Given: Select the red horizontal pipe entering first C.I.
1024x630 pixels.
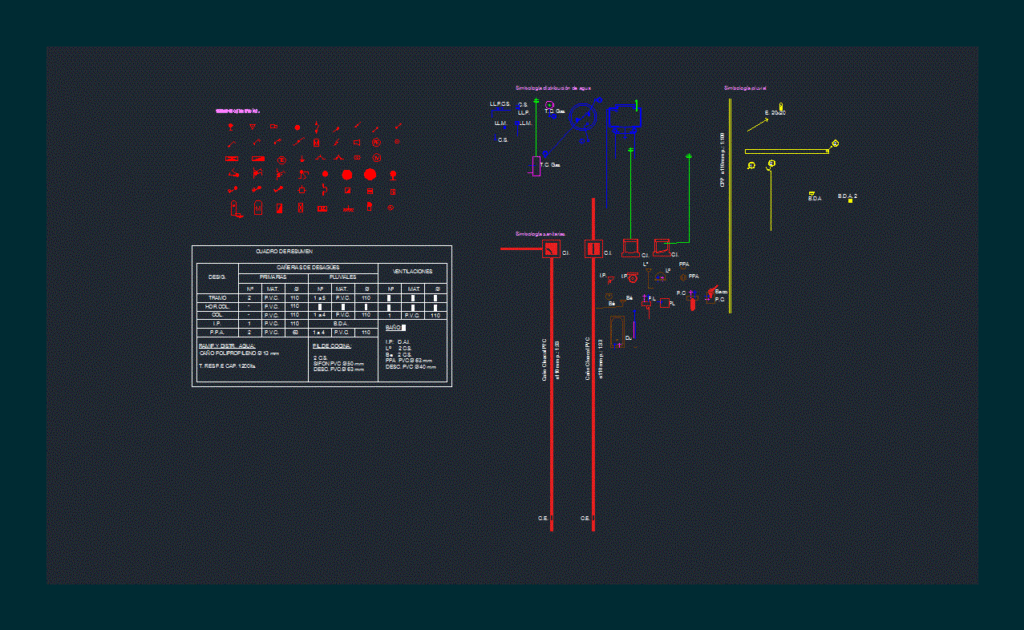Looking at the screenshot, I should pos(521,249).
